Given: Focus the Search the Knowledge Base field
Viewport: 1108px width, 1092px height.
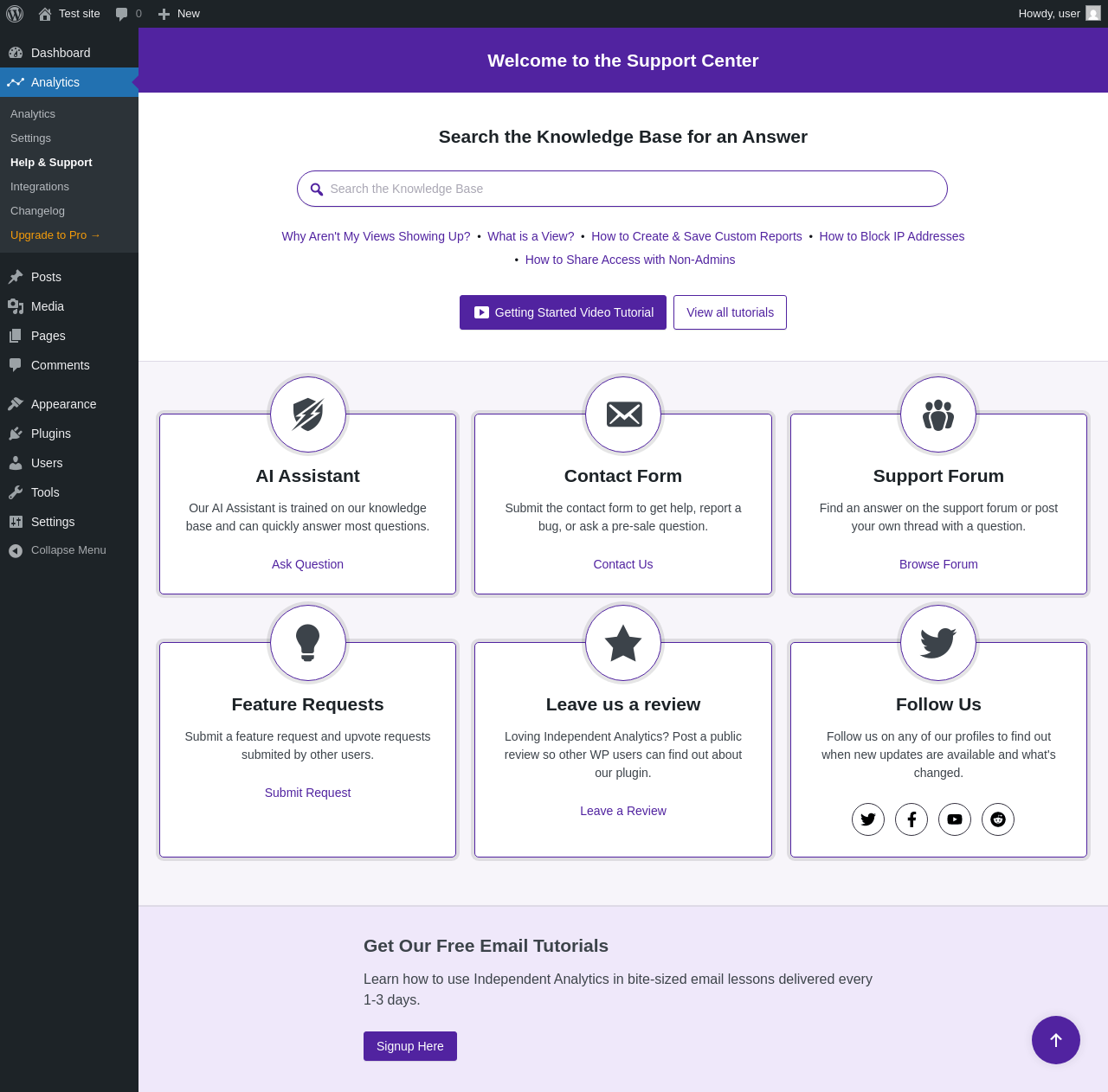Looking at the screenshot, I should [x=622, y=189].
